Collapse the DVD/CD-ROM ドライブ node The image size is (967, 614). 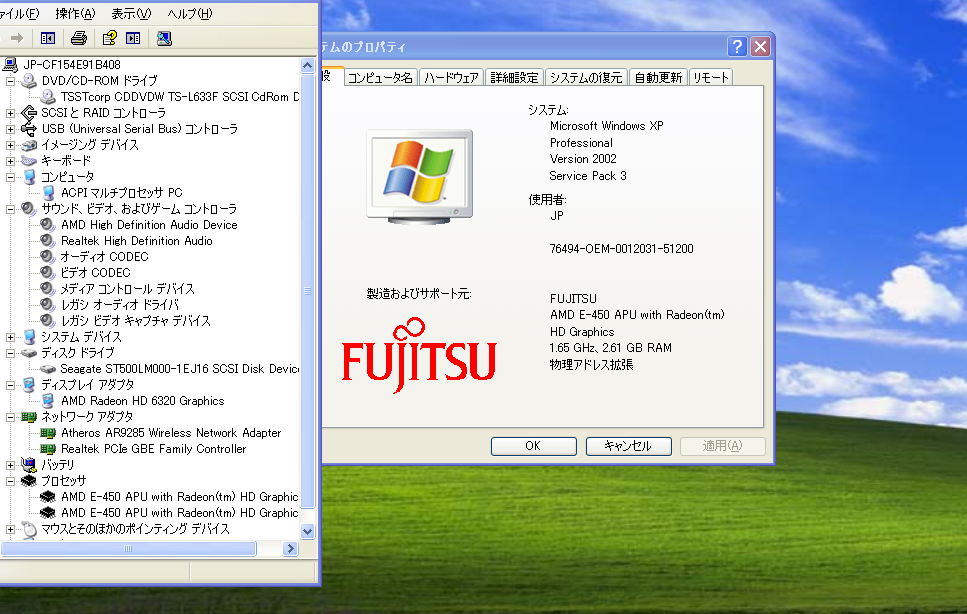click(10, 81)
